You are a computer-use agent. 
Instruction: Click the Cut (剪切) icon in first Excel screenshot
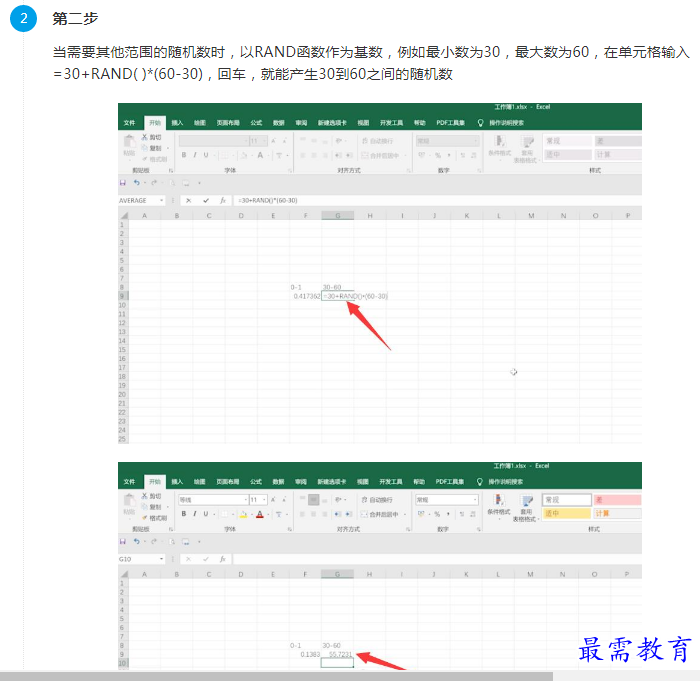click(x=145, y=137)
